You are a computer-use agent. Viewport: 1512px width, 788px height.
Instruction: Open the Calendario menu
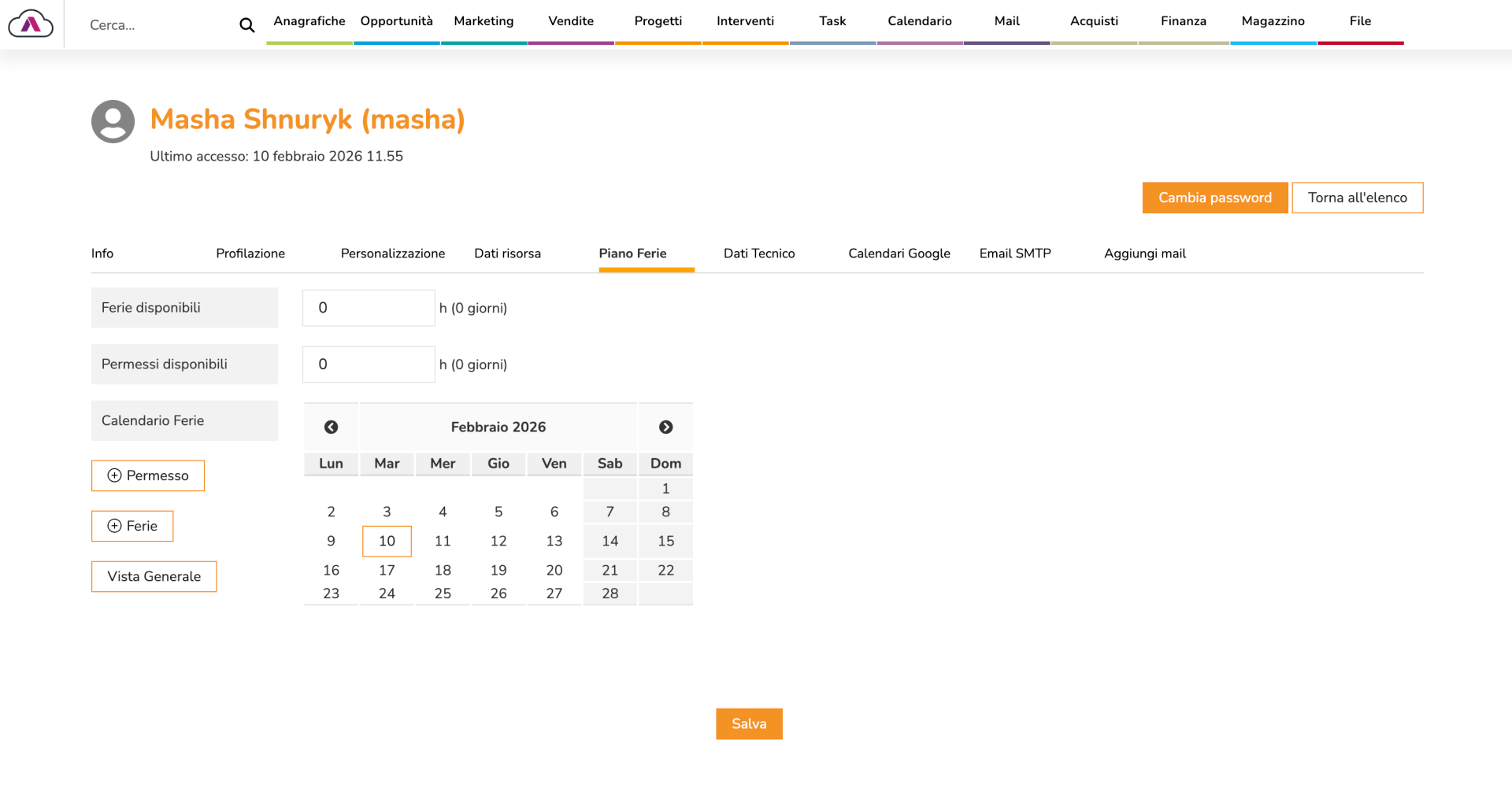click(919, 21)
